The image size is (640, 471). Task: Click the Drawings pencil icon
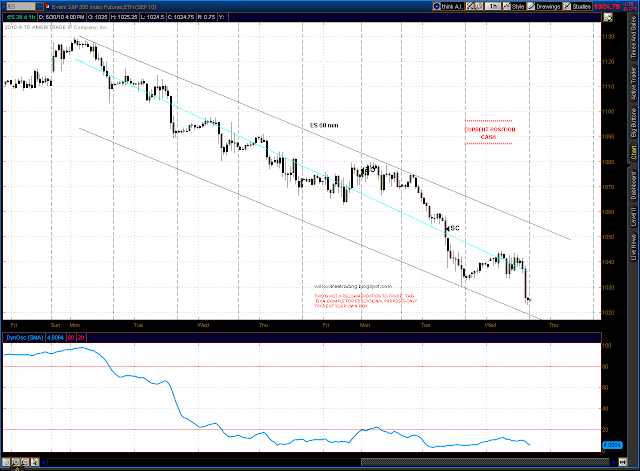(x=531, y=7)
